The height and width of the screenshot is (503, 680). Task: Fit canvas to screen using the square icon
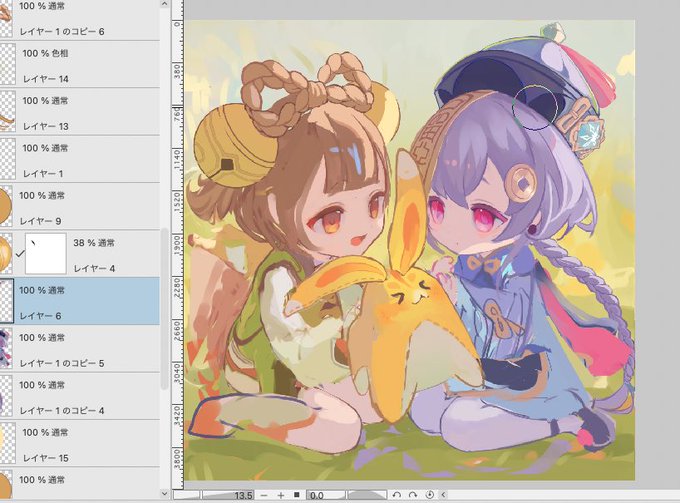(297, 495)
